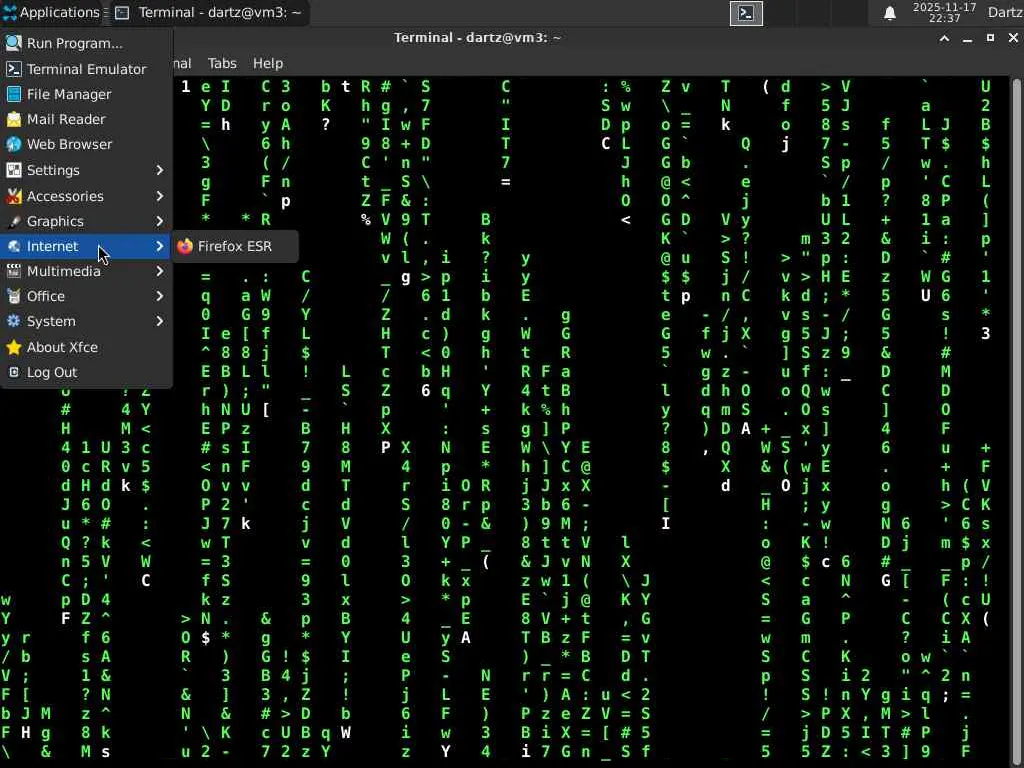Click terminal launcher icon in top panel
The width and height of the screenshot is (1024, 768).
[746, 13]
